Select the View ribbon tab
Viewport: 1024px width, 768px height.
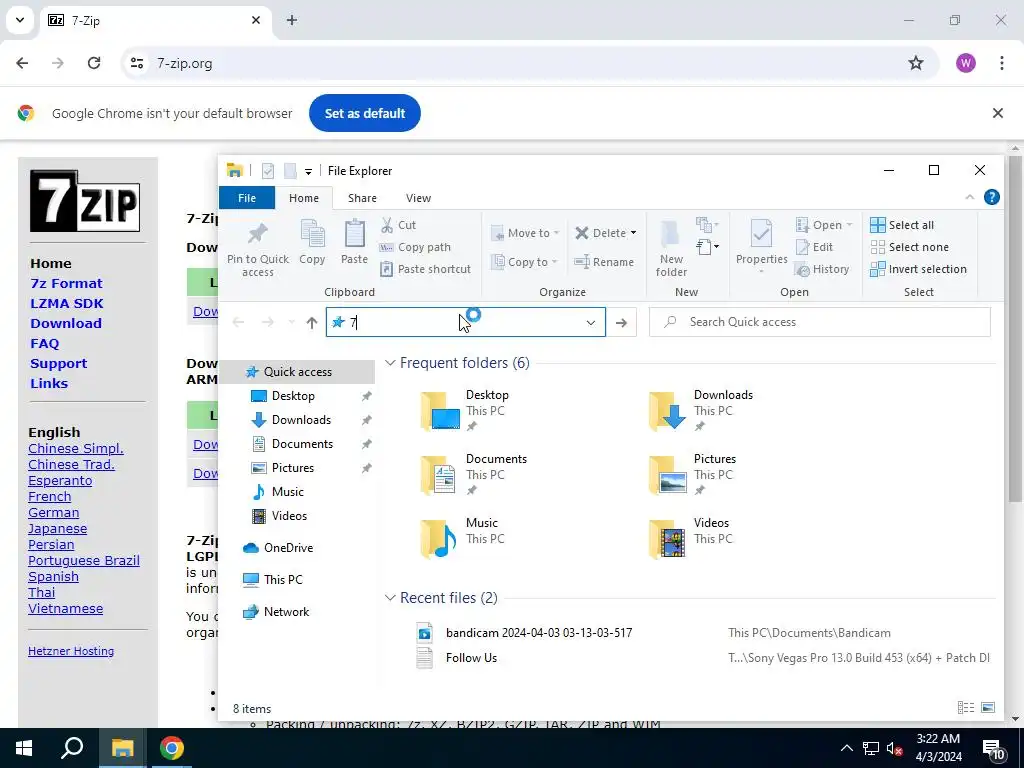pos(418,198)
